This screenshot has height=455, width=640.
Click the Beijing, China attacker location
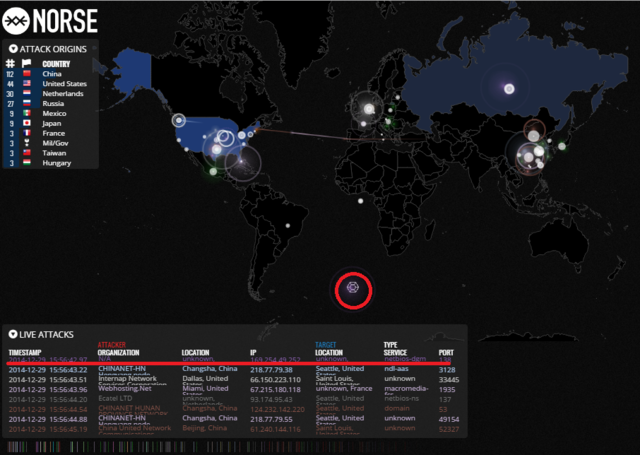coord(204,428)
